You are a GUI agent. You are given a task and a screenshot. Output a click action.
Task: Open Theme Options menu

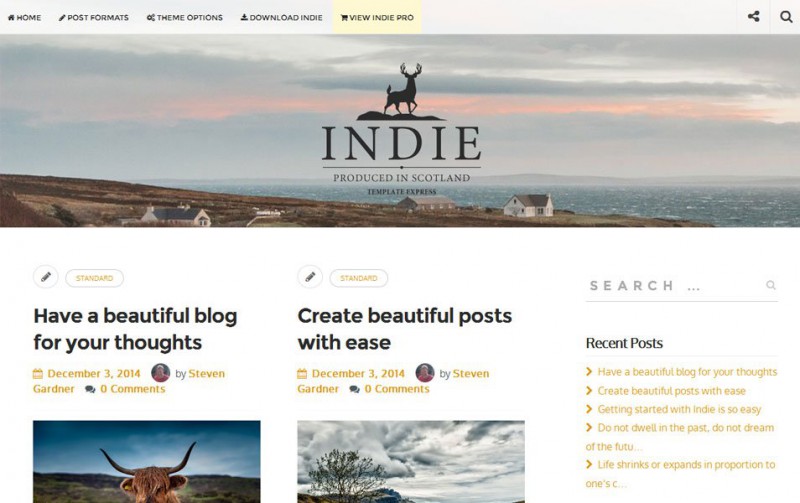185,17
